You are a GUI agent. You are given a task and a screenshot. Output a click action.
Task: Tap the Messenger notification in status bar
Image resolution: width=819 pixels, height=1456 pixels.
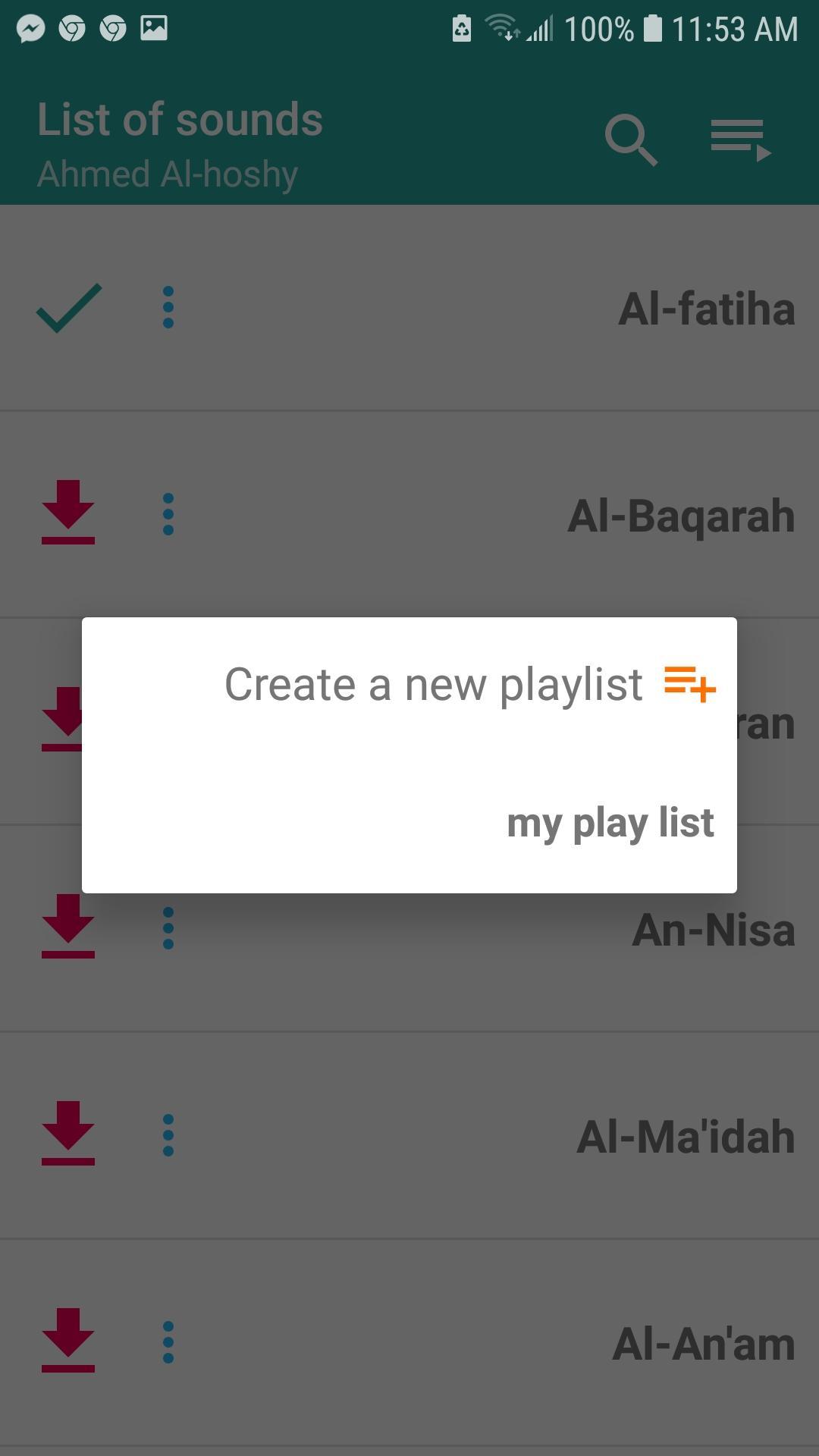(x=31, y=29)
